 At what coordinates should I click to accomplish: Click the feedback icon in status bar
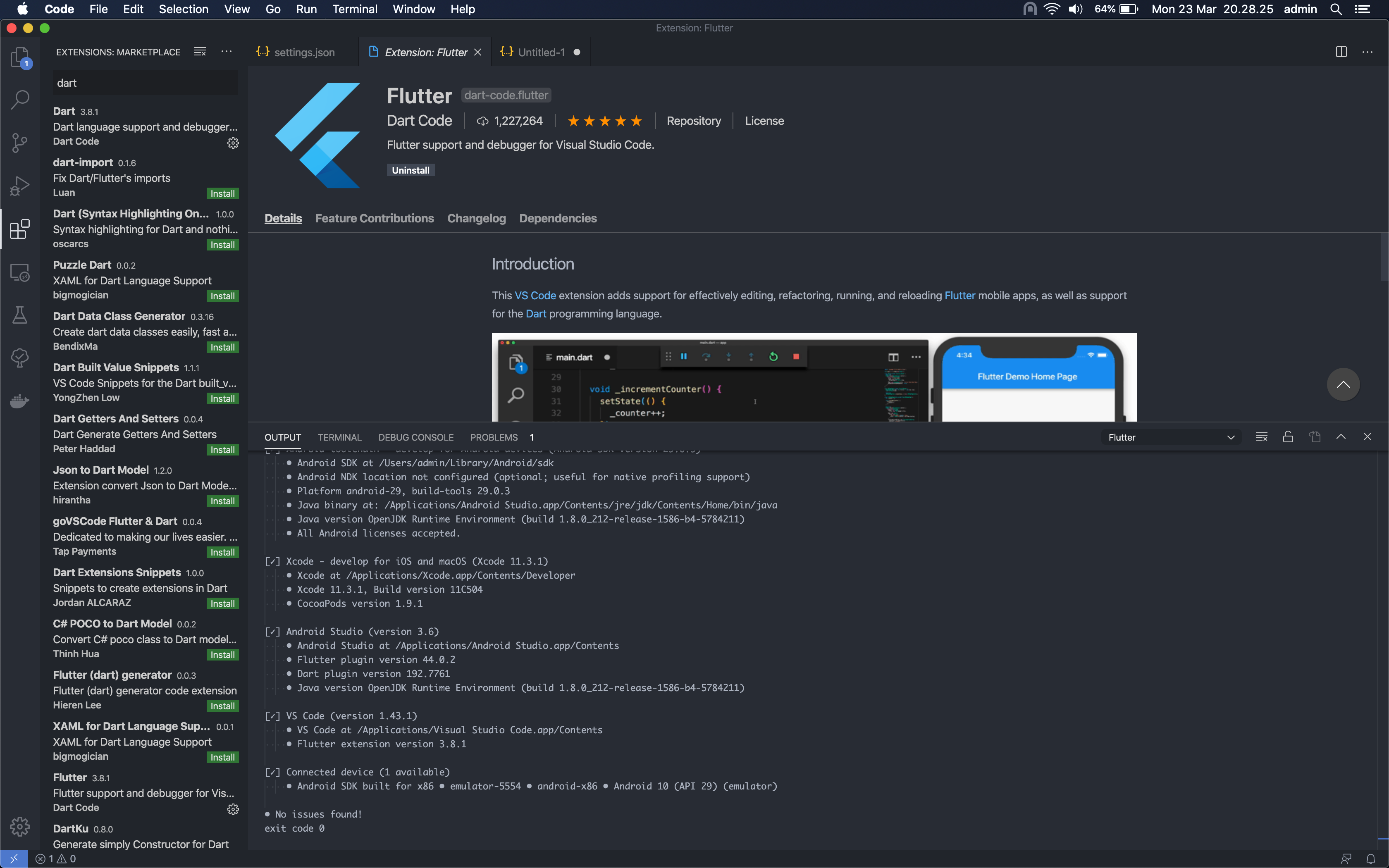[x=1346, y=859]
